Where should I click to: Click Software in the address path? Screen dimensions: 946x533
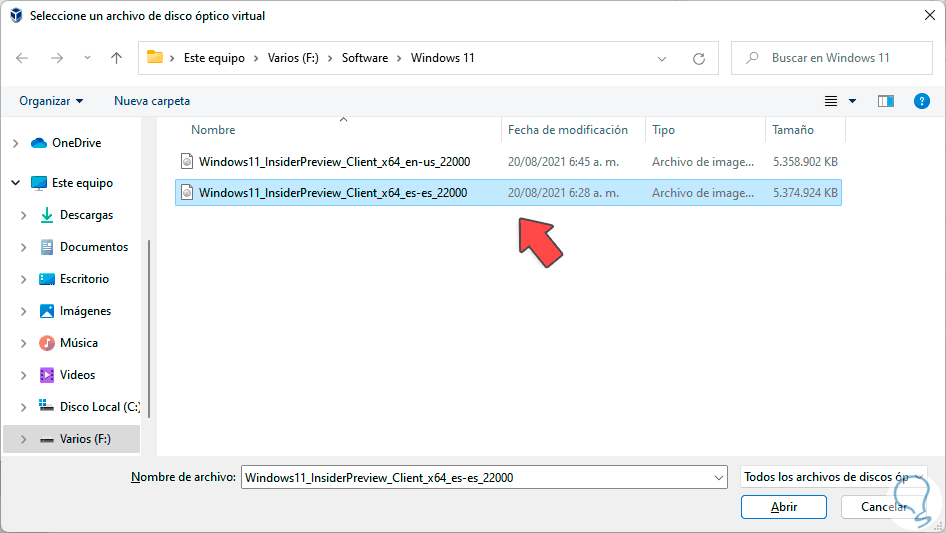(365, 58)
